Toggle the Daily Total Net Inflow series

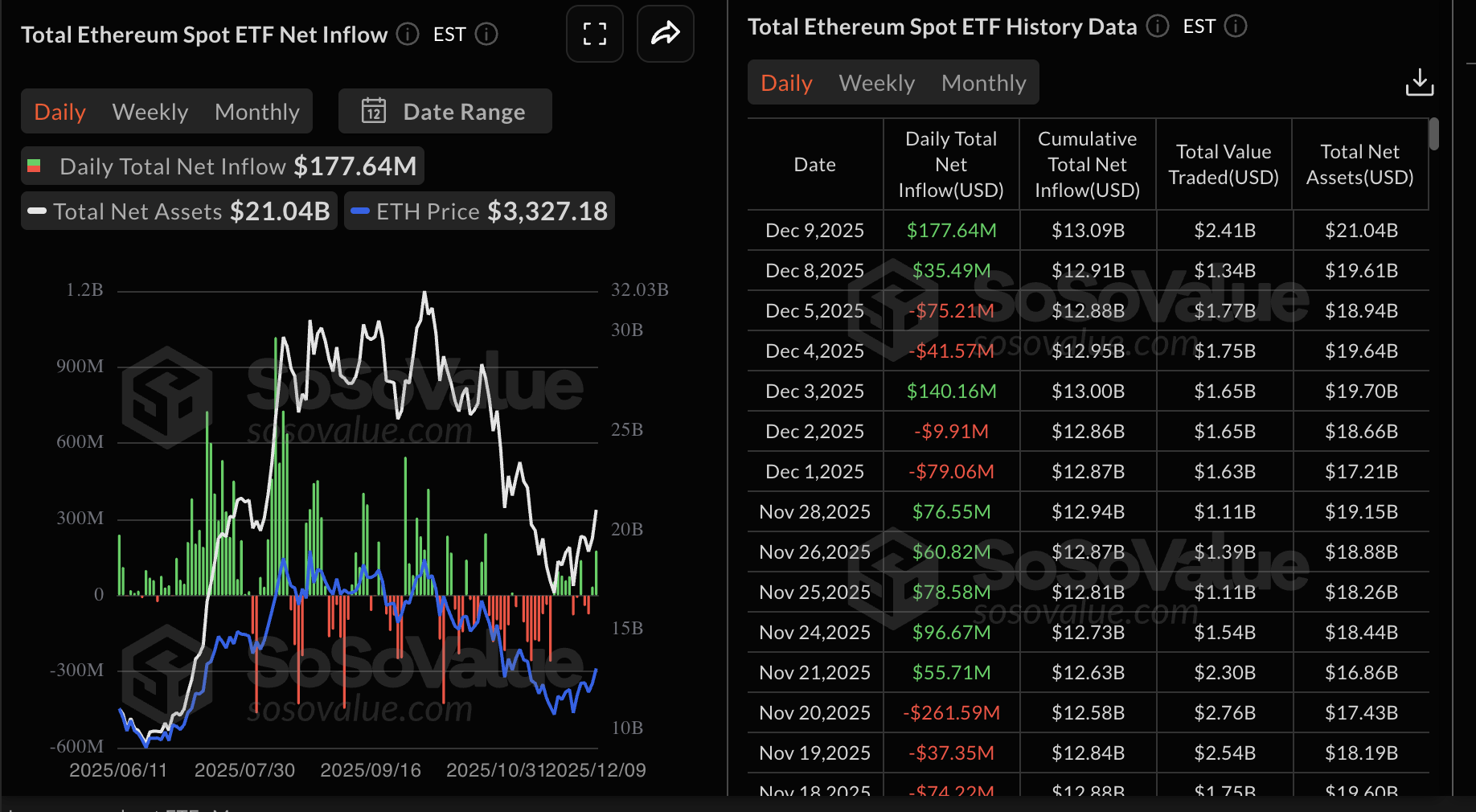coord(221,166)
